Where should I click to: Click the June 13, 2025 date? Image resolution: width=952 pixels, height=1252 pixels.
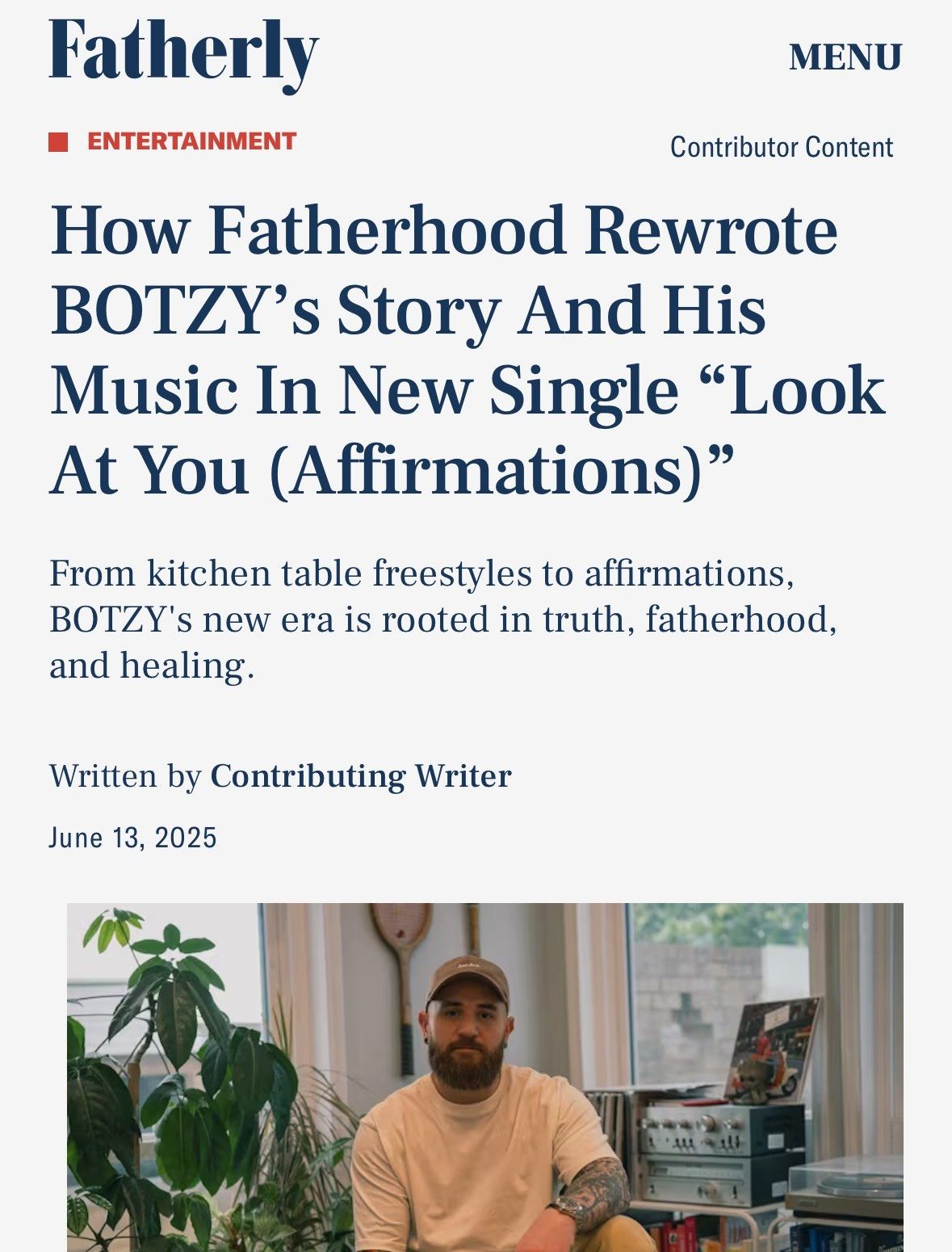click(x=133, y=838)
